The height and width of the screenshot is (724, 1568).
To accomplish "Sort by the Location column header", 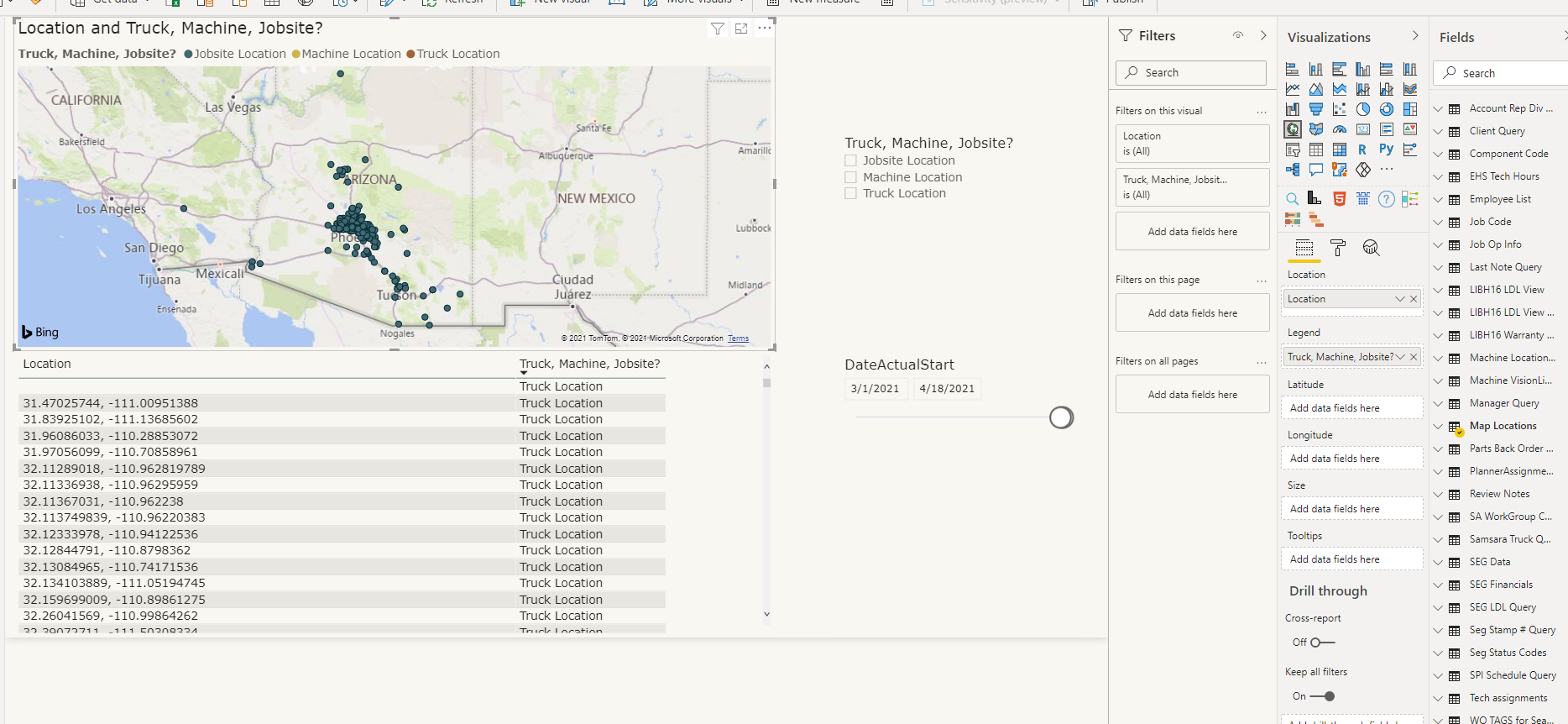I will (47, 364).
